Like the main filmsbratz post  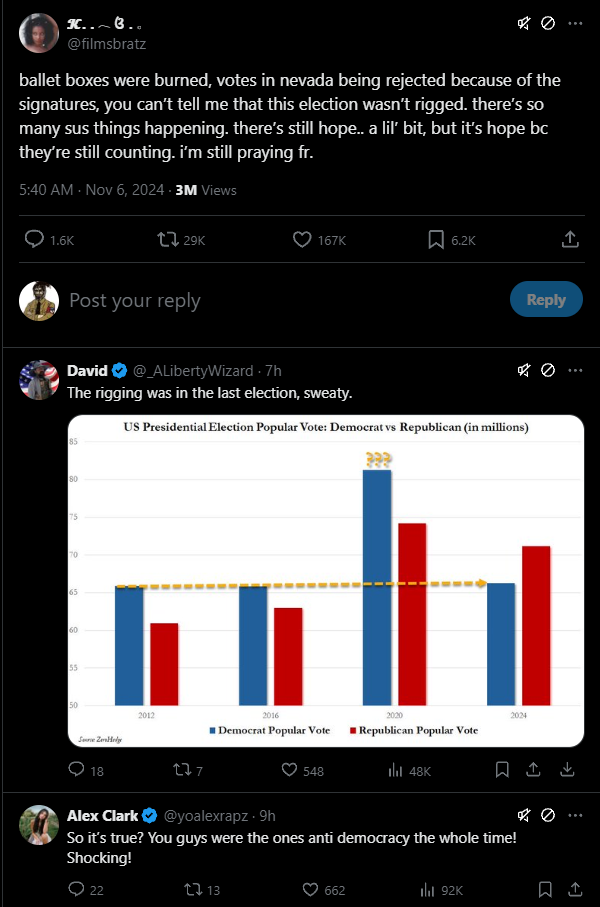click(x=303, y=240)
